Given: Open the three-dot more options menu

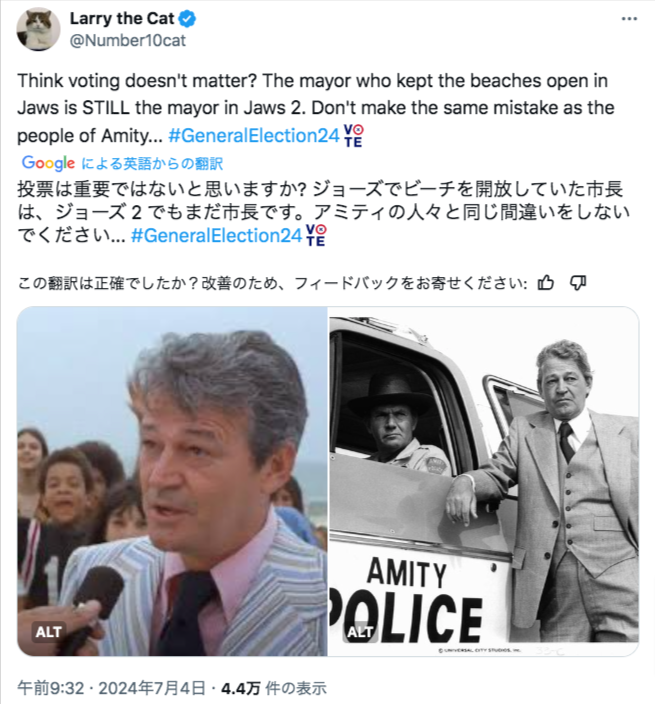Looking at the screenshot, I should (629, 19).
